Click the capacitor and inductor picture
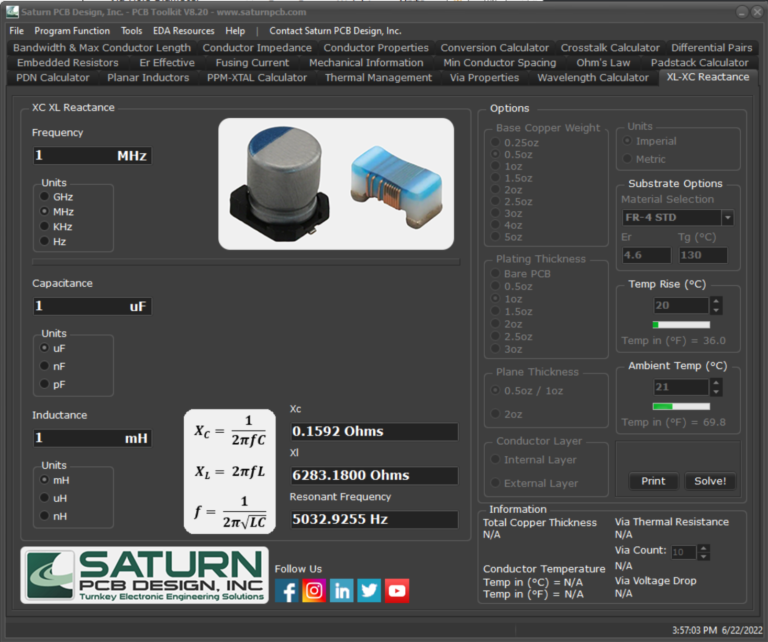 coord(336,184)
